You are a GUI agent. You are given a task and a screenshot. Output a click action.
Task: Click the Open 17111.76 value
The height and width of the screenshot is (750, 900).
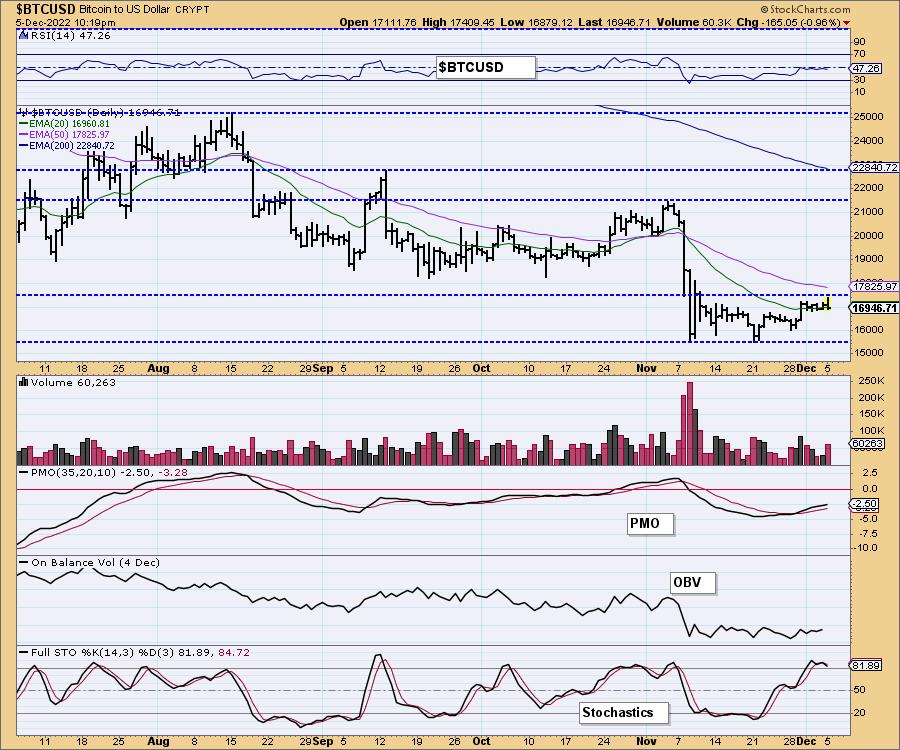pos(378,22)
